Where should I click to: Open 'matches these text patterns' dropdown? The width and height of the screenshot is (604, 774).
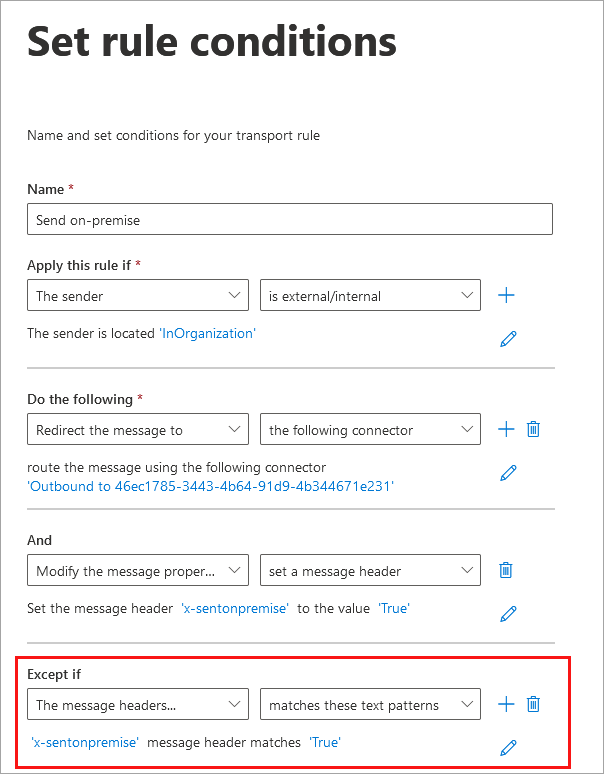[x=370, y=705]
